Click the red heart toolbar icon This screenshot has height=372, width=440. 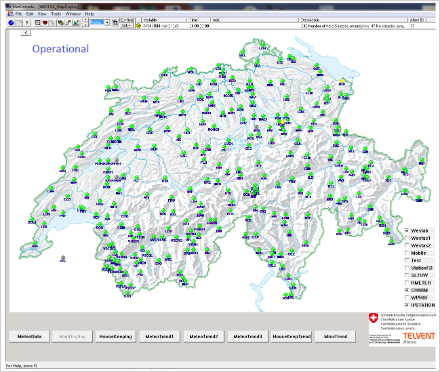[x=45, y=23]
